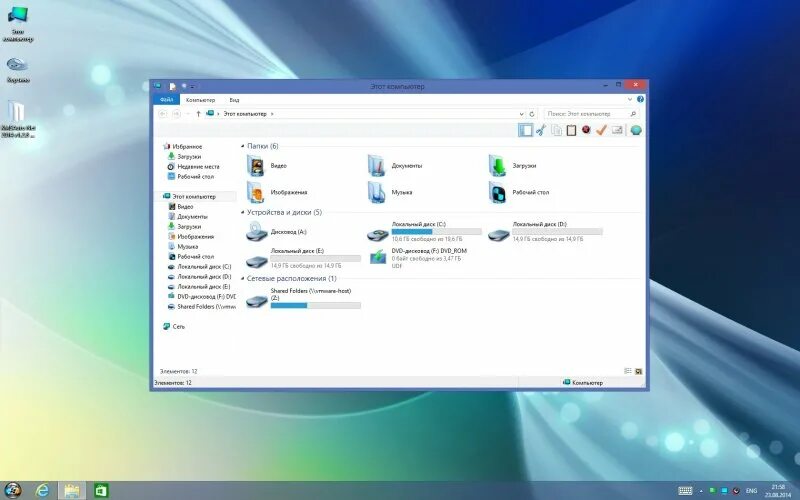Open the Видео folder in the Папки group

click(x=268, y=166)
